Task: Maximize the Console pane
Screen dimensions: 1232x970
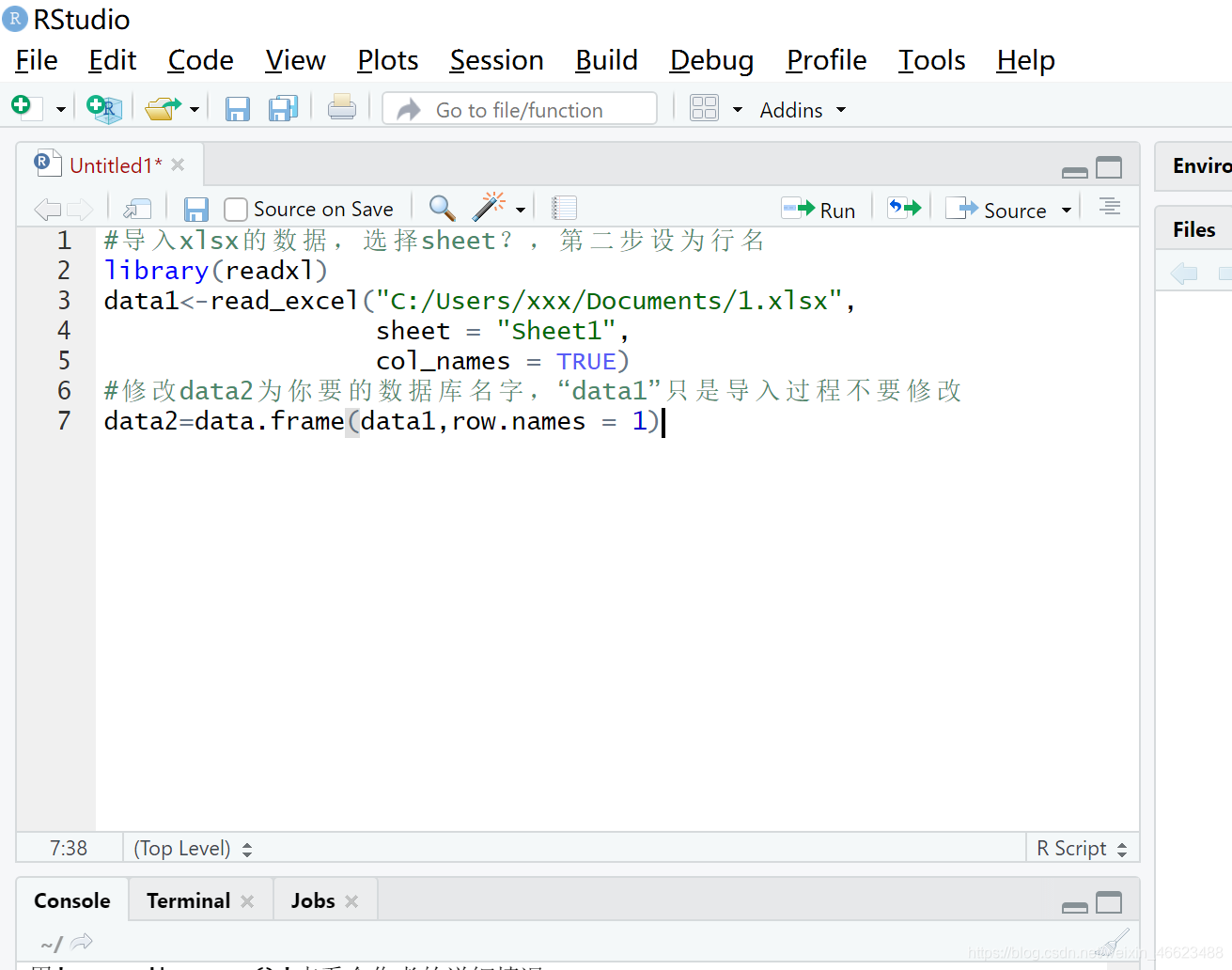Action: point(1110,902)
